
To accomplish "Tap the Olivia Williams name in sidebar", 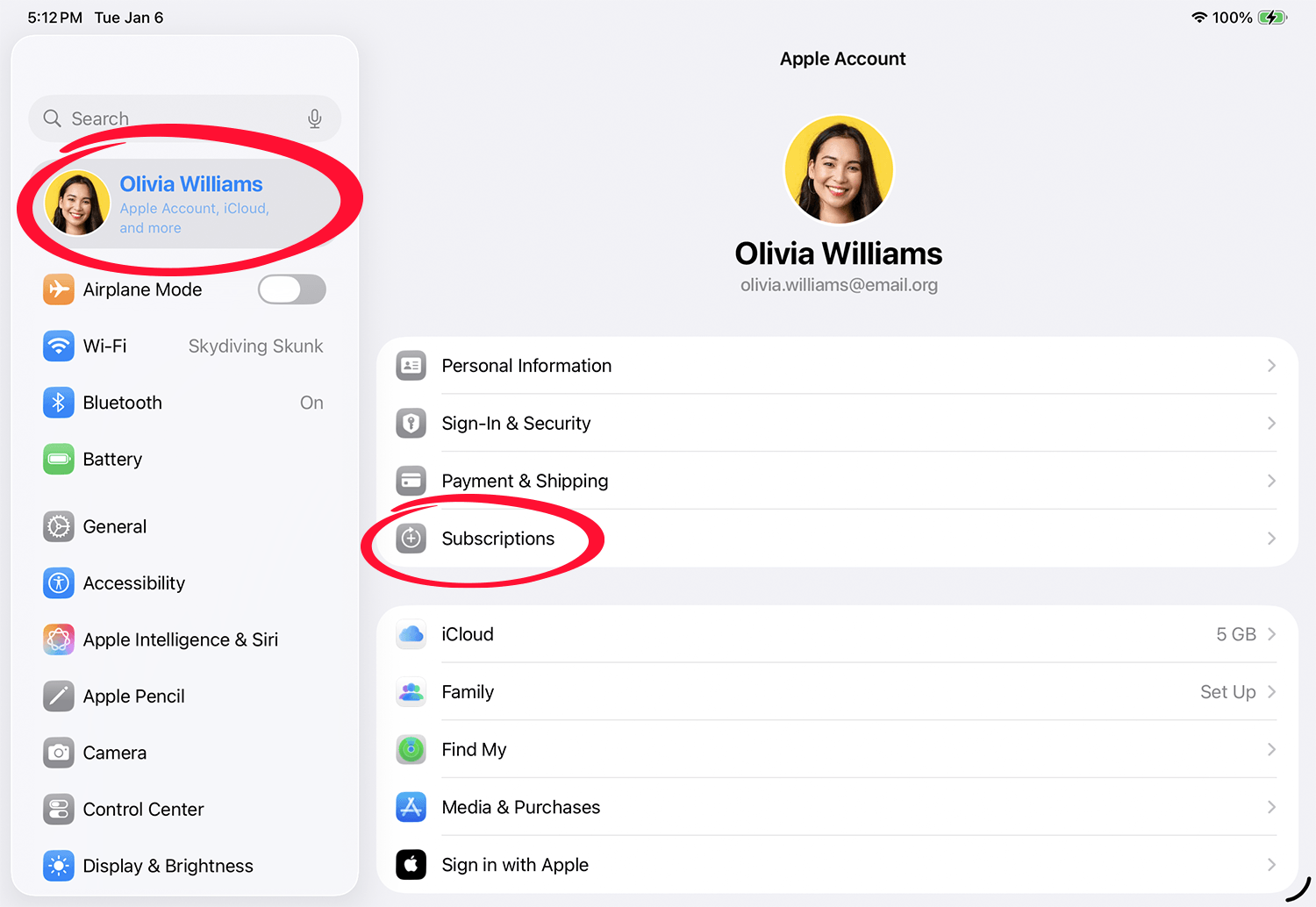I will point(191,184).
